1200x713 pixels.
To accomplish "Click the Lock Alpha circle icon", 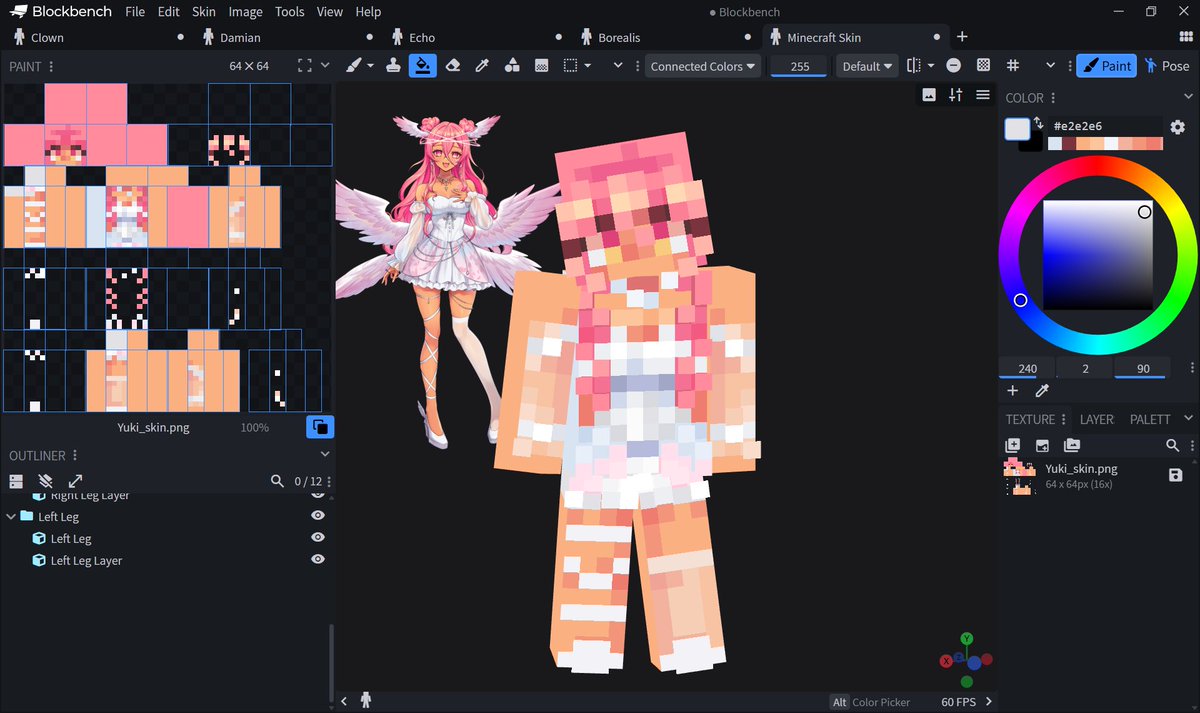I will pos(954,66).
